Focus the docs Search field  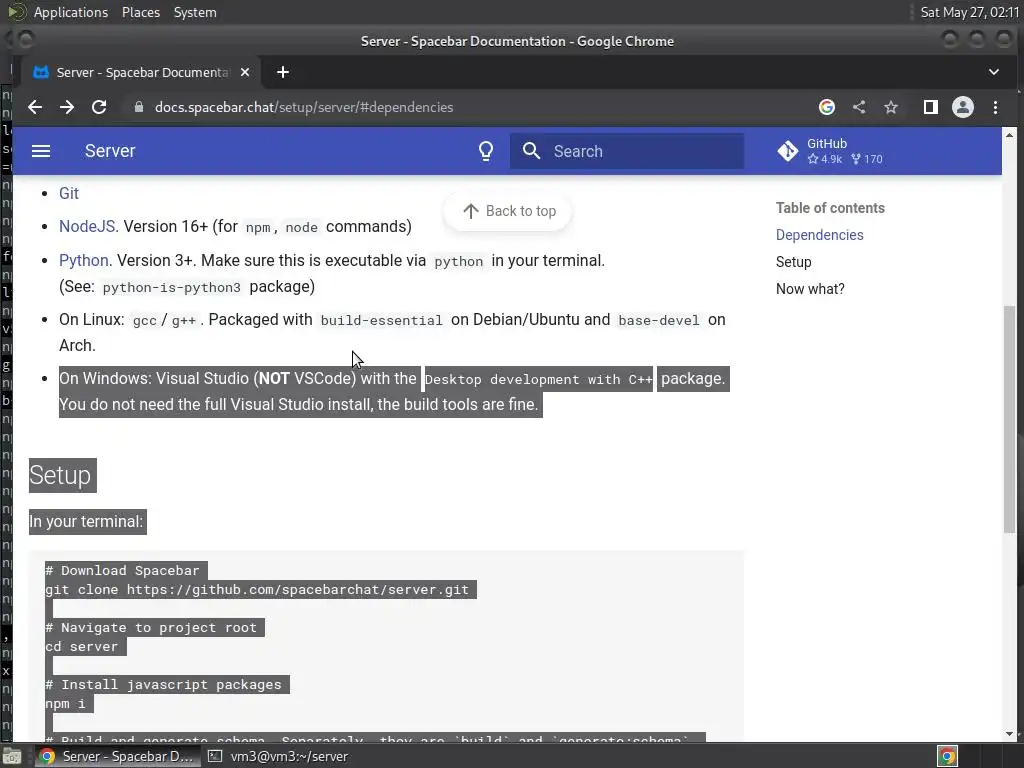point(627,151)
